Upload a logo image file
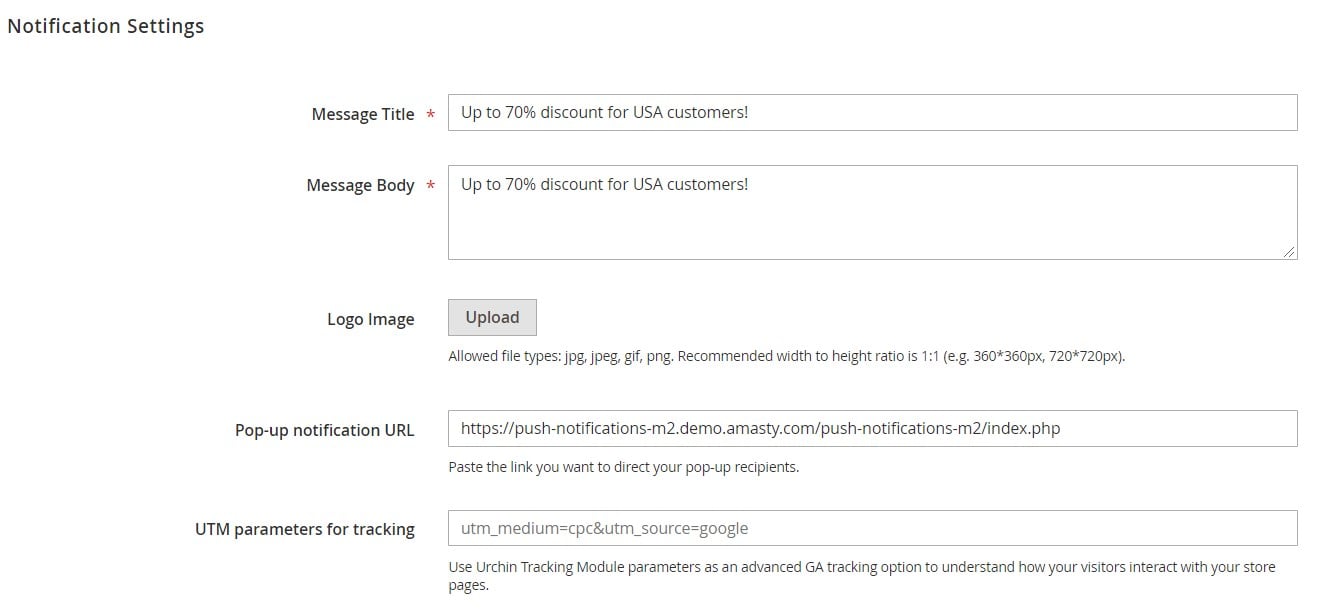The image size is (1319, 614). click(492, 317)
